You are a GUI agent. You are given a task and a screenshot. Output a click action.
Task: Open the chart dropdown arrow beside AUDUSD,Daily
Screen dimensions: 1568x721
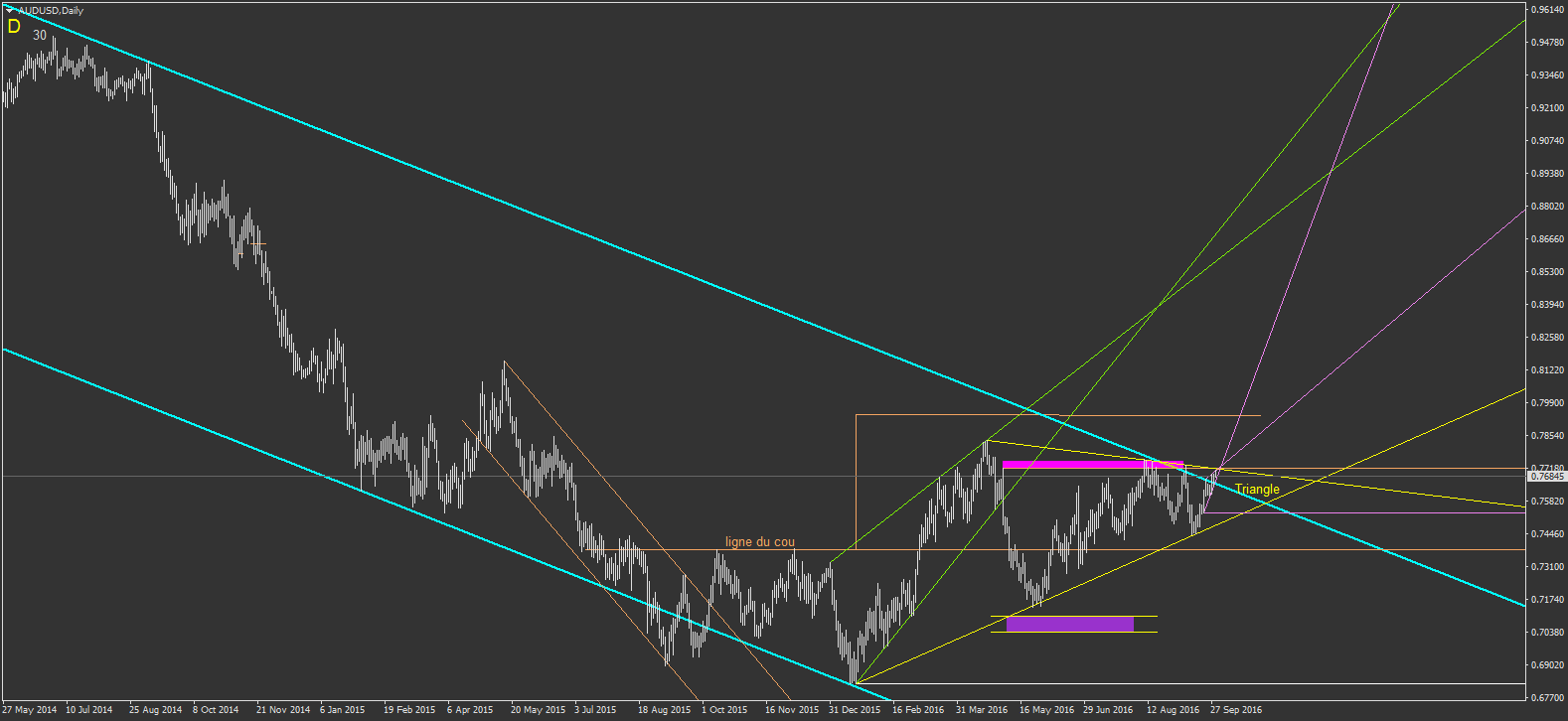point(9,10)
